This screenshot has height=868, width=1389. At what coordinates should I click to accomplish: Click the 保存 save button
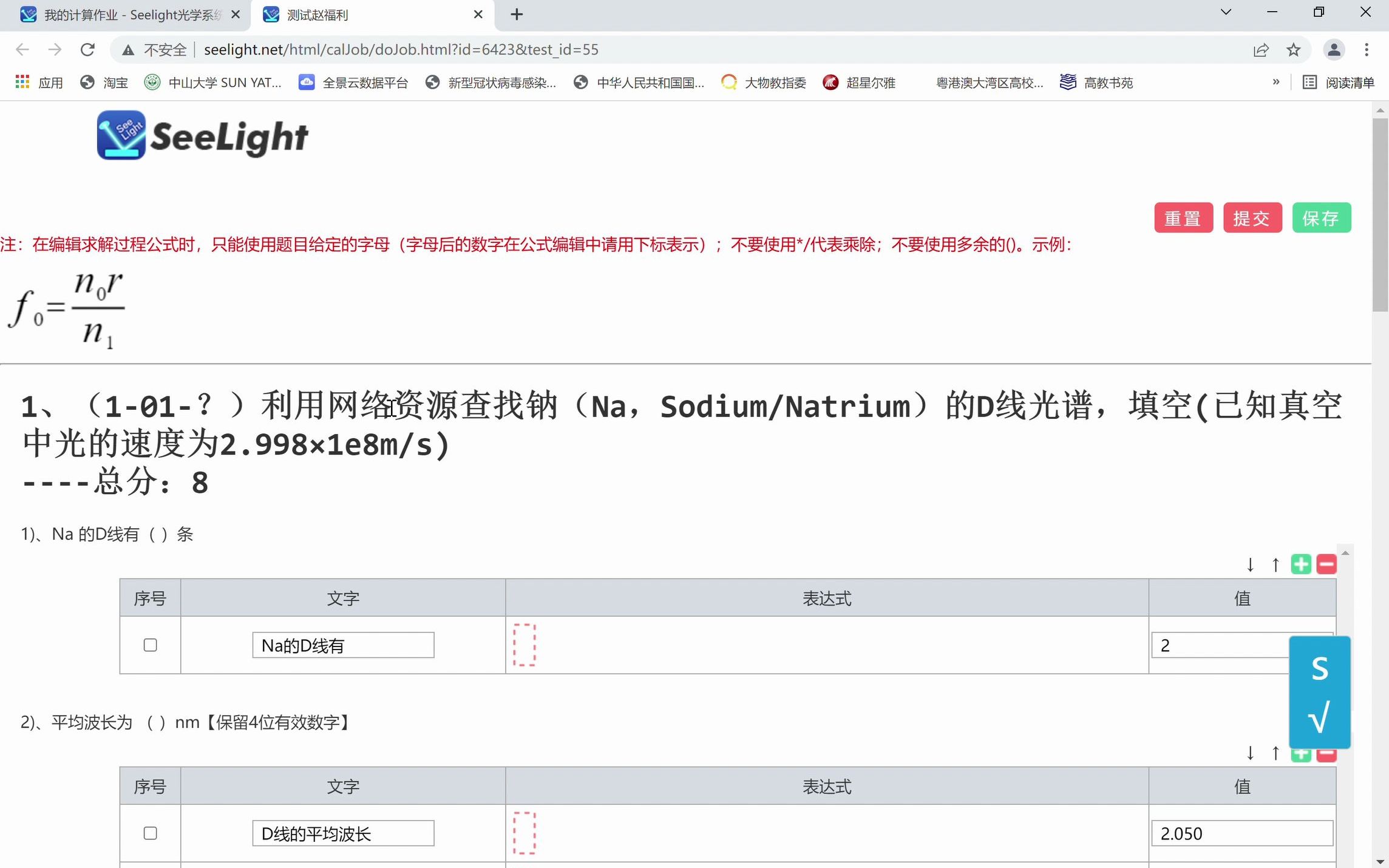coord(1322,218)
